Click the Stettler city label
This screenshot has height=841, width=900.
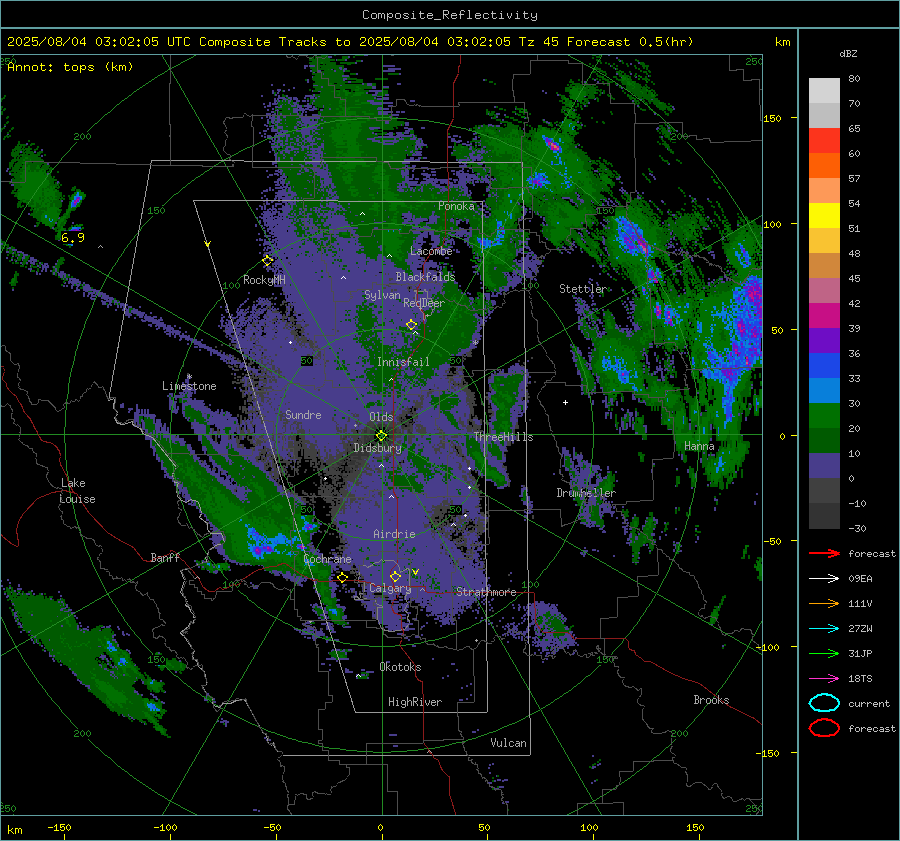coord(583,289)
